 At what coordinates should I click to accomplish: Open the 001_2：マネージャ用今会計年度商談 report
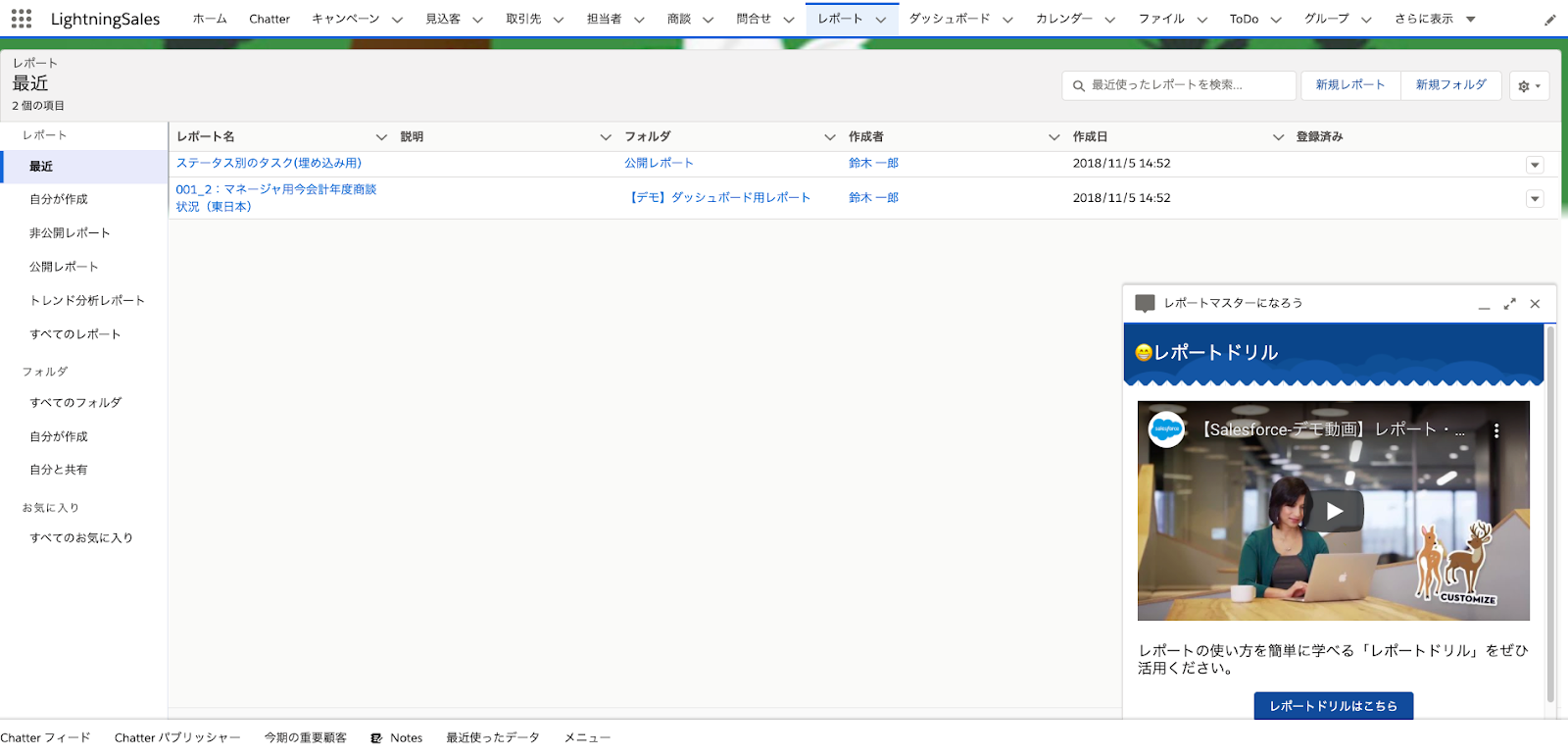(275, 198)
